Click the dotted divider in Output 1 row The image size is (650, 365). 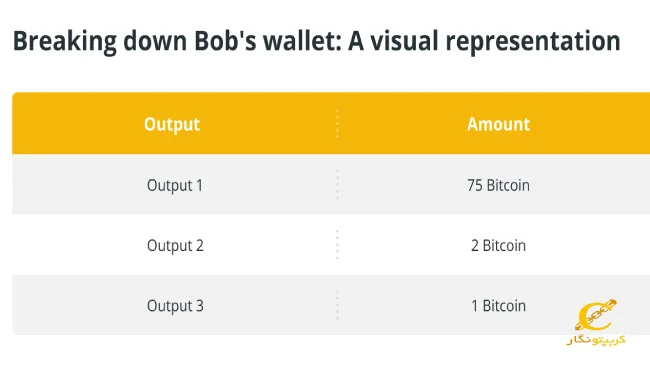click(x=337, y=185)
